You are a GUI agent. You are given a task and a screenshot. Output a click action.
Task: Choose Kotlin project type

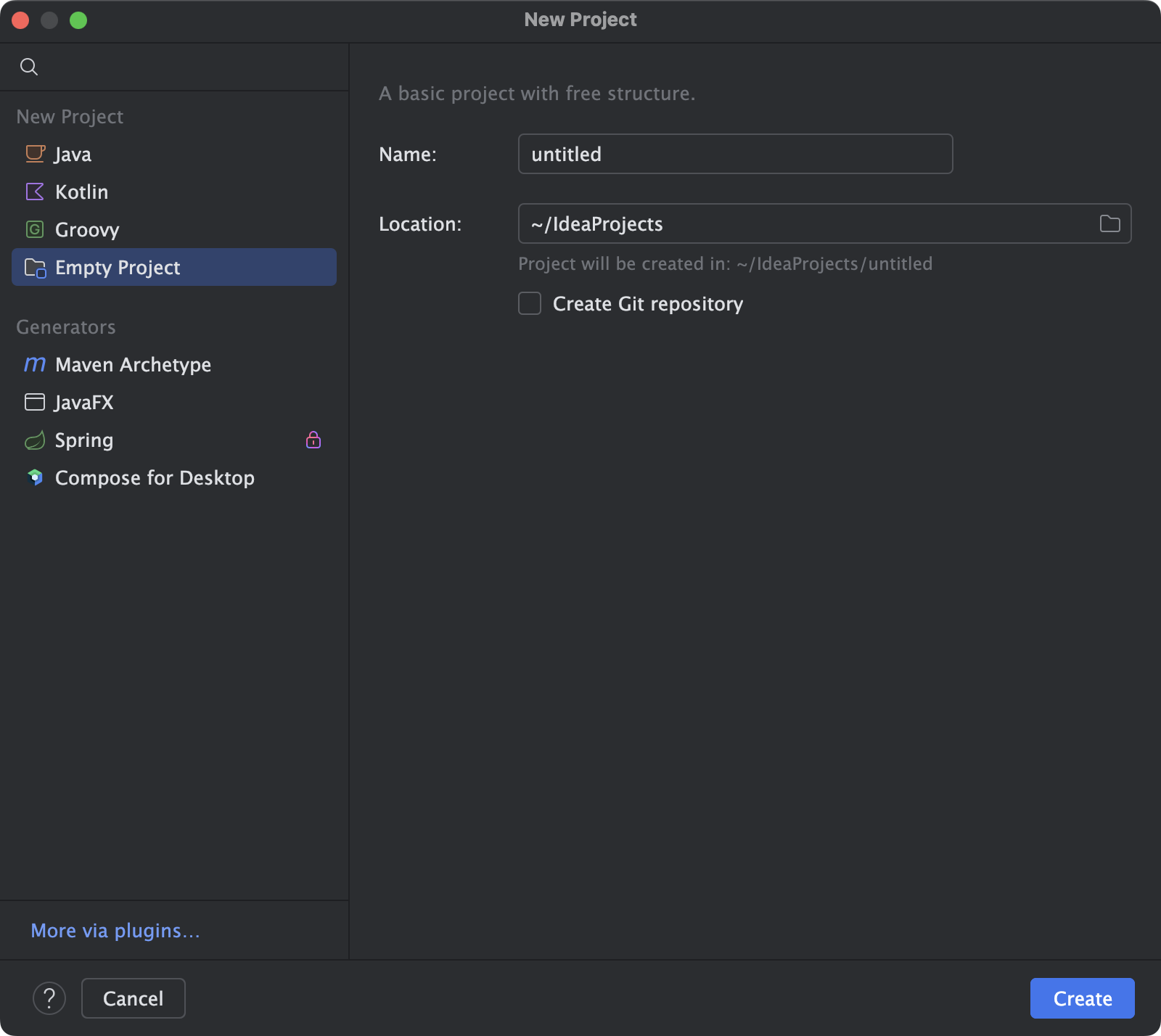(174, 192)
